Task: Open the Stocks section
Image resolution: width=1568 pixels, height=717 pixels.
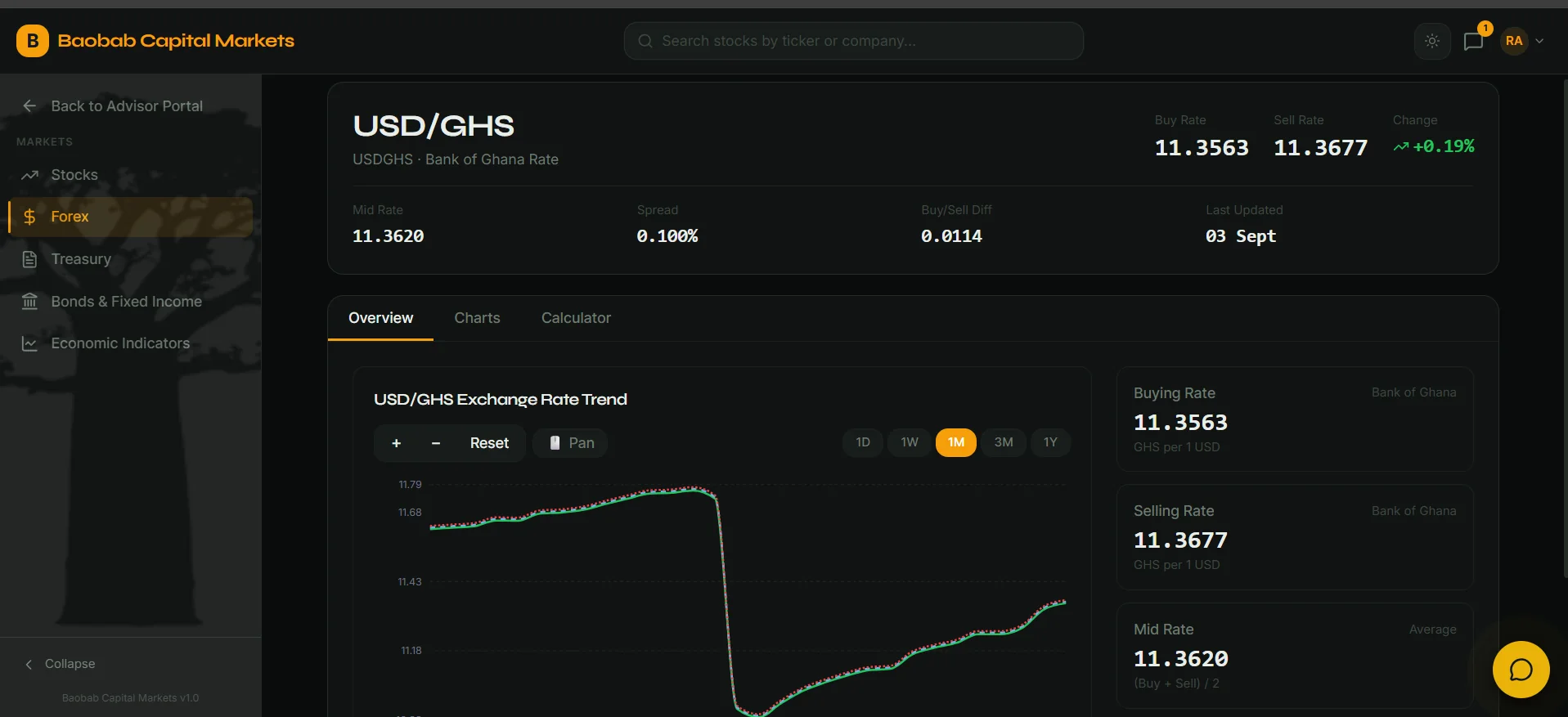Action: [x=131, y=175]
